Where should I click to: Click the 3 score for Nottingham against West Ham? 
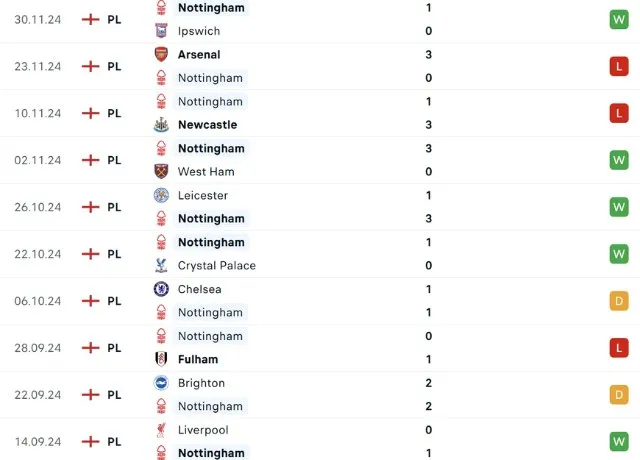[x=428, y=148]
